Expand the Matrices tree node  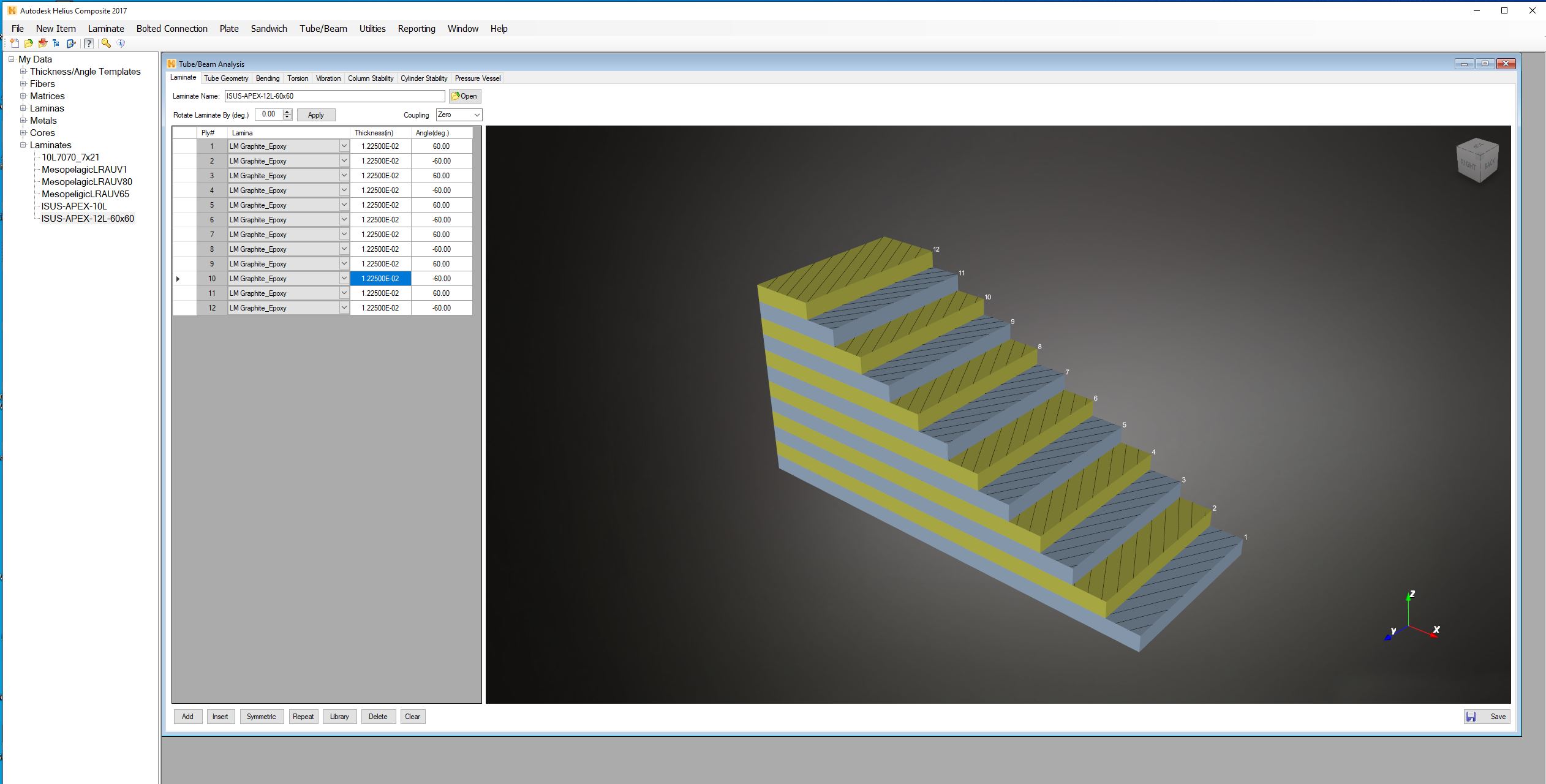[23, 96]
